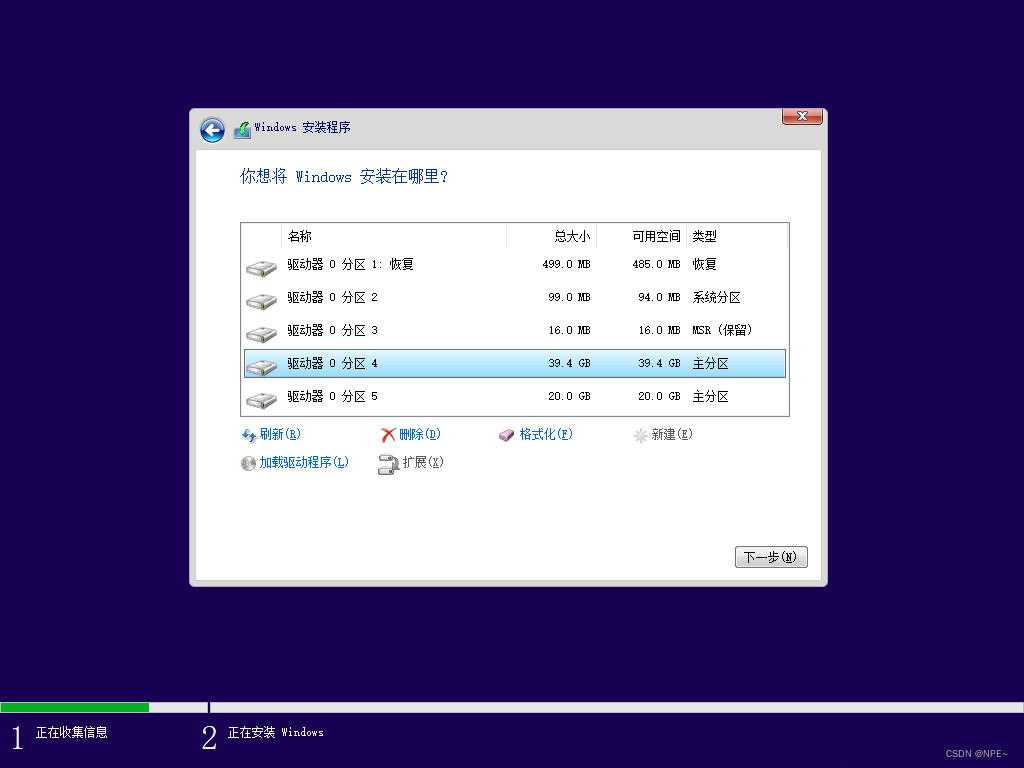The width and height of the screenshot is (1024, 768).
Task: Click the MSR (保留) type cell
Action: (722, 330)
